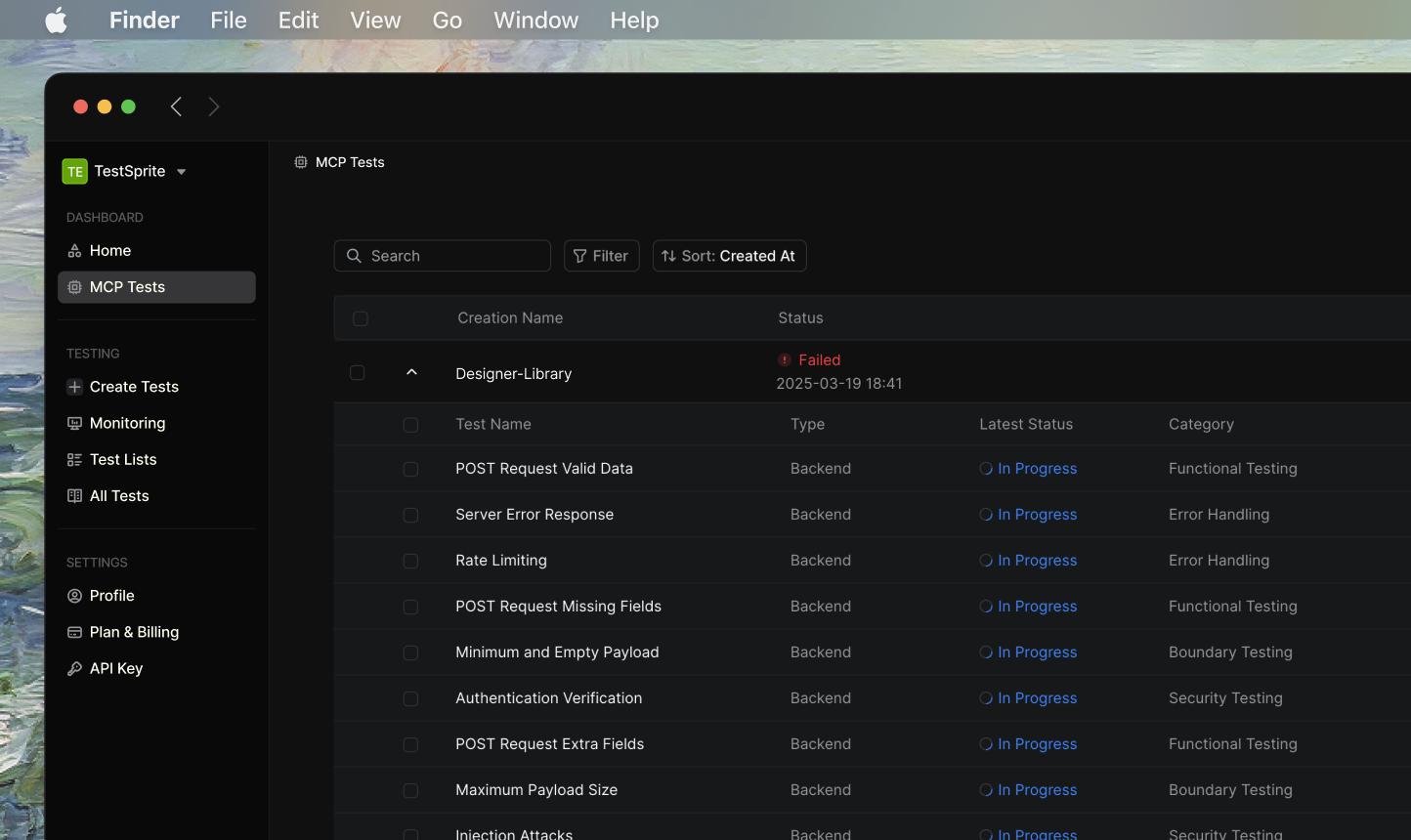Open Monitoring via its sidebar icon

[x=74, y=423]
